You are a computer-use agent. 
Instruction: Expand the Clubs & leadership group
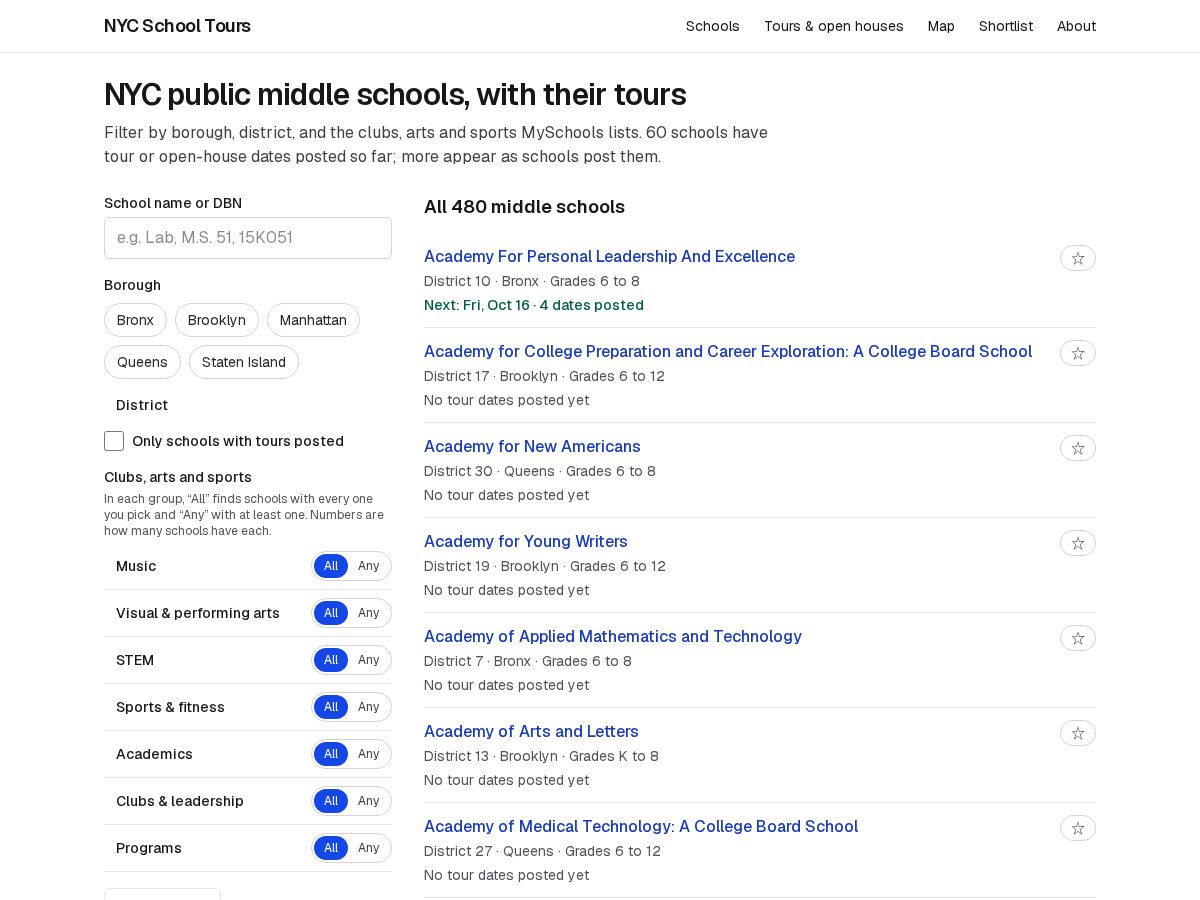[180, 801]
